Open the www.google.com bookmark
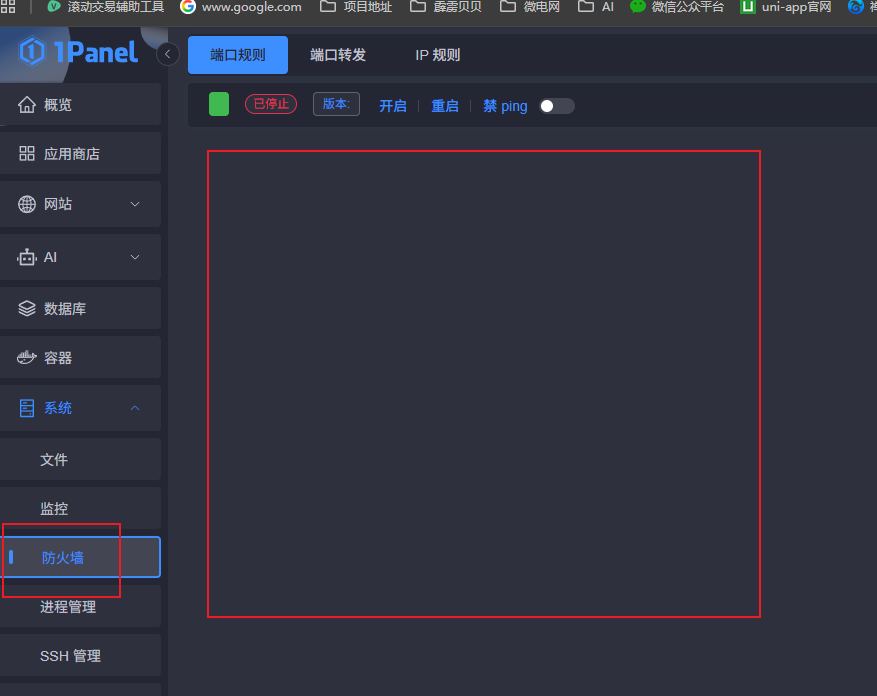This screenshot has height=696, width=877. point(241,7)
